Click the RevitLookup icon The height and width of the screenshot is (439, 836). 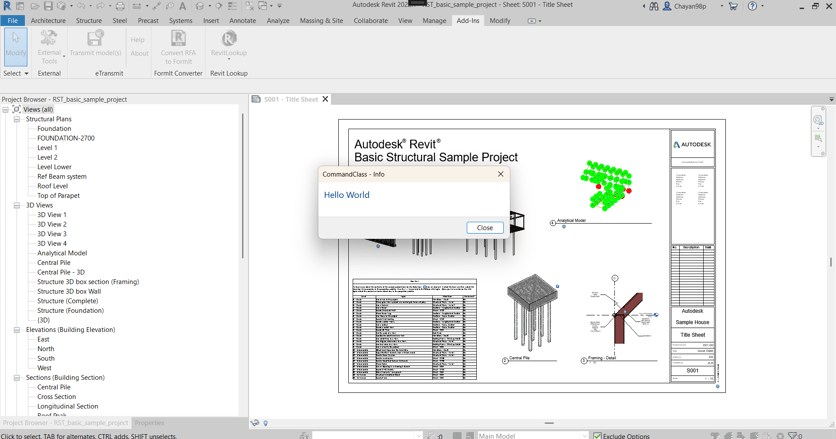pos(229,38)
